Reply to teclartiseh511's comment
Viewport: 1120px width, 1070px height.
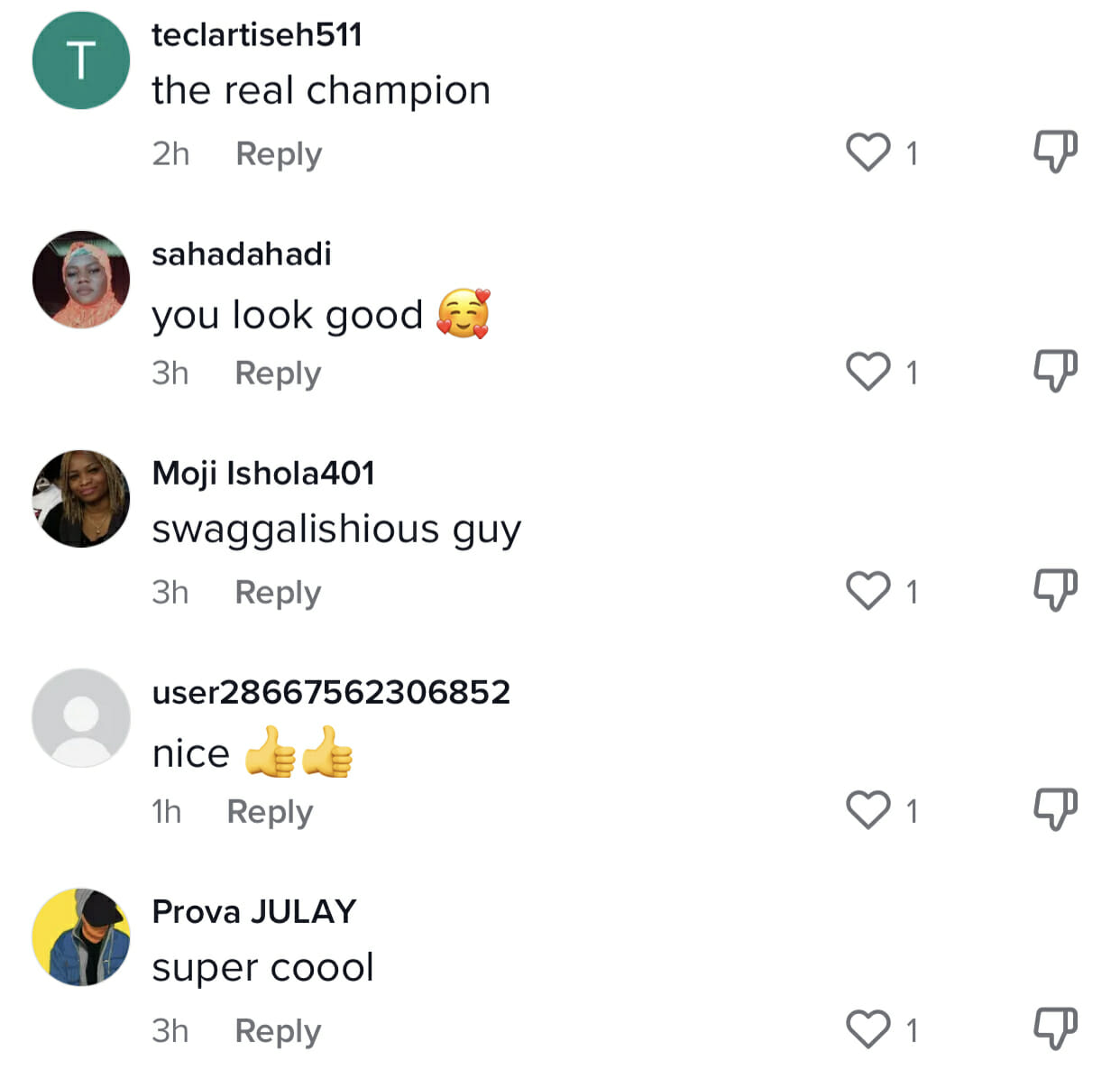pyautogui.click(x=279, y=154)
